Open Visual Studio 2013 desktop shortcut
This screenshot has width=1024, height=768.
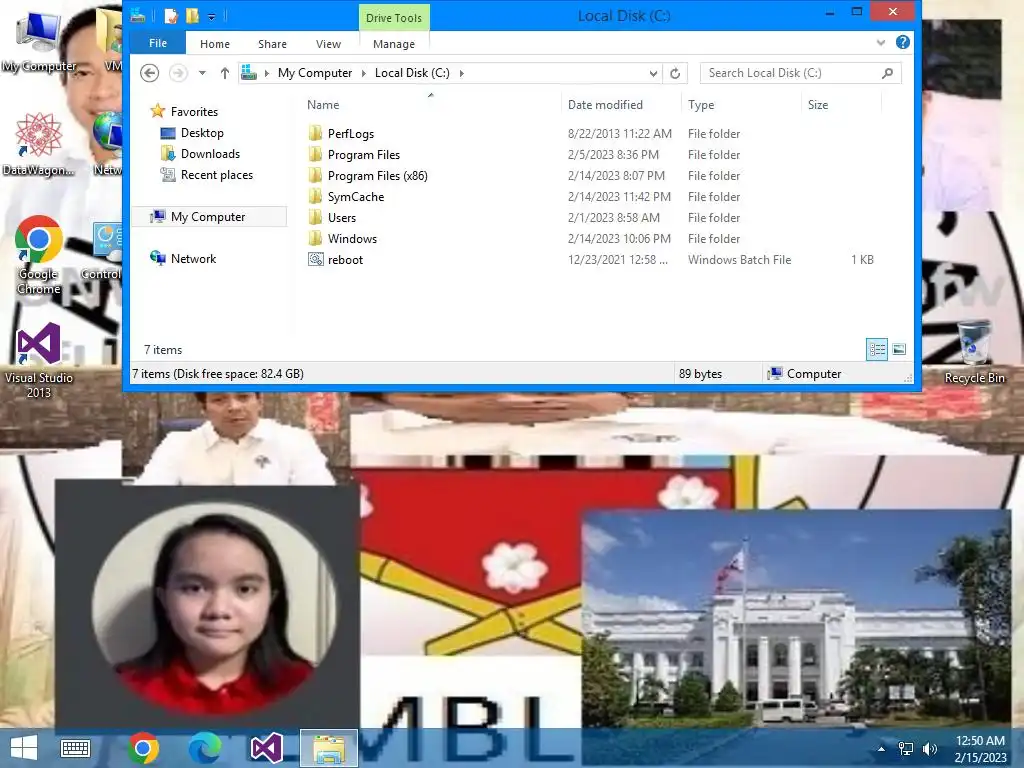[39, 360]
